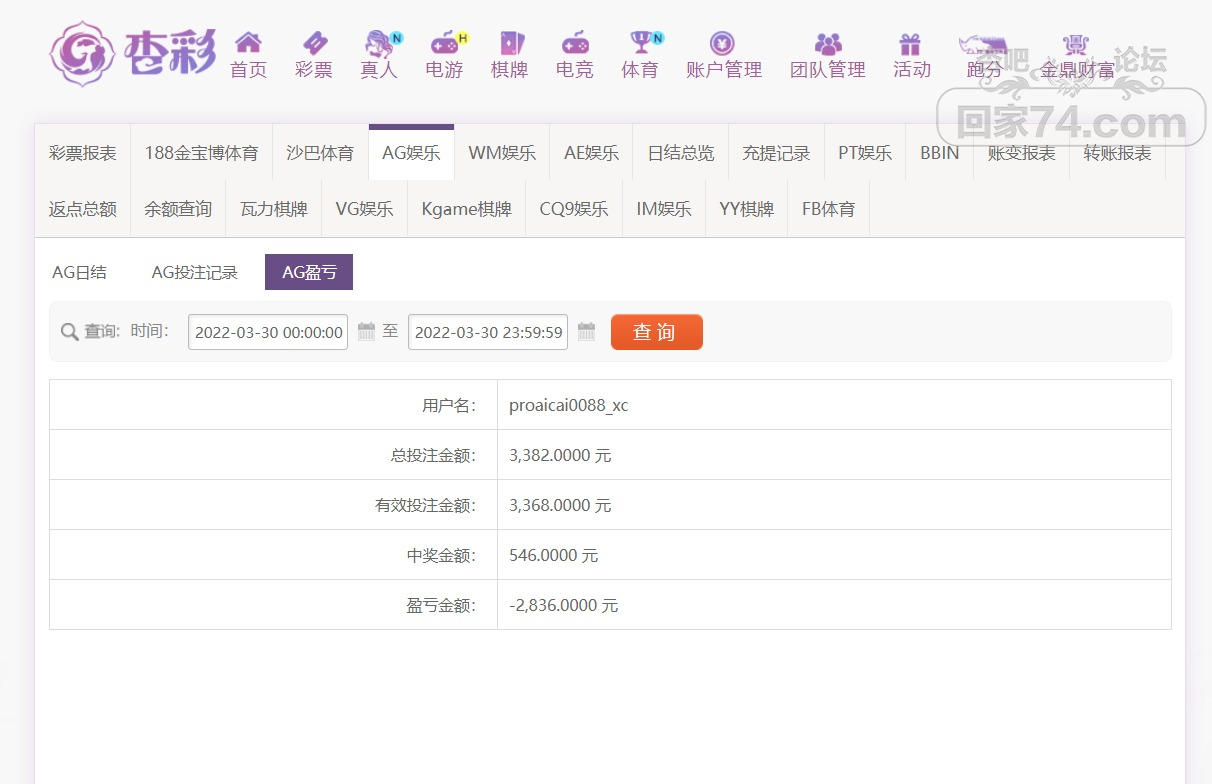Screen dimensions: 1212x784
Task: Open the account management icon (账户管理)
Action: point(723,43)
